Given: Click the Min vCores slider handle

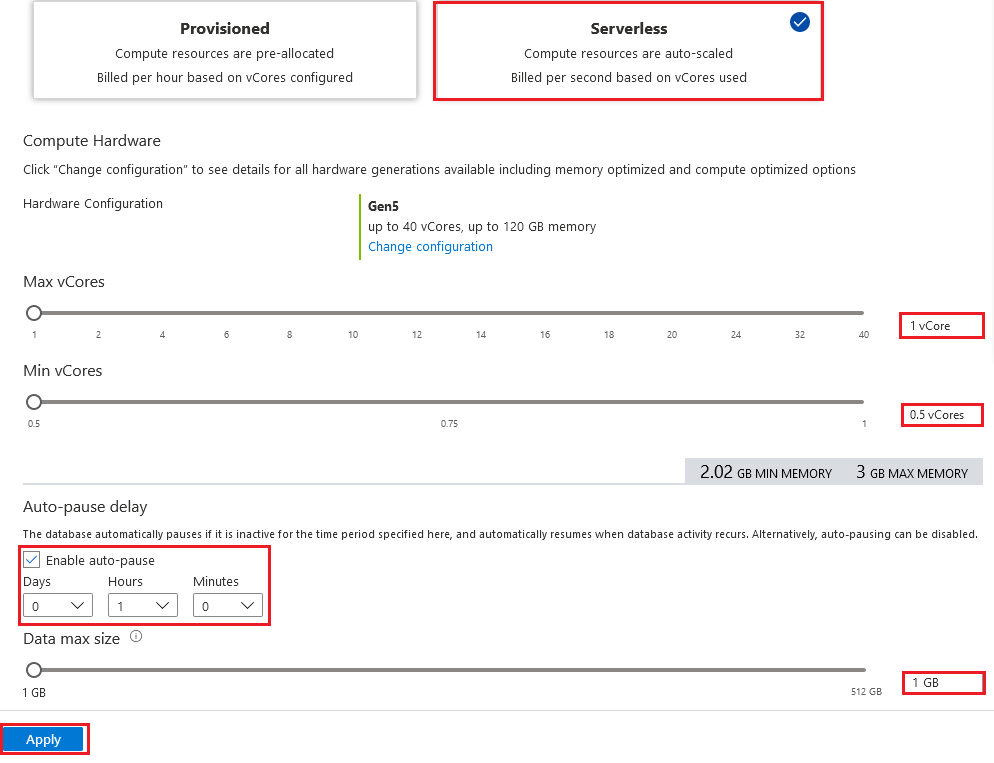Looking at the screenshot, I should [x=34, y=402].
